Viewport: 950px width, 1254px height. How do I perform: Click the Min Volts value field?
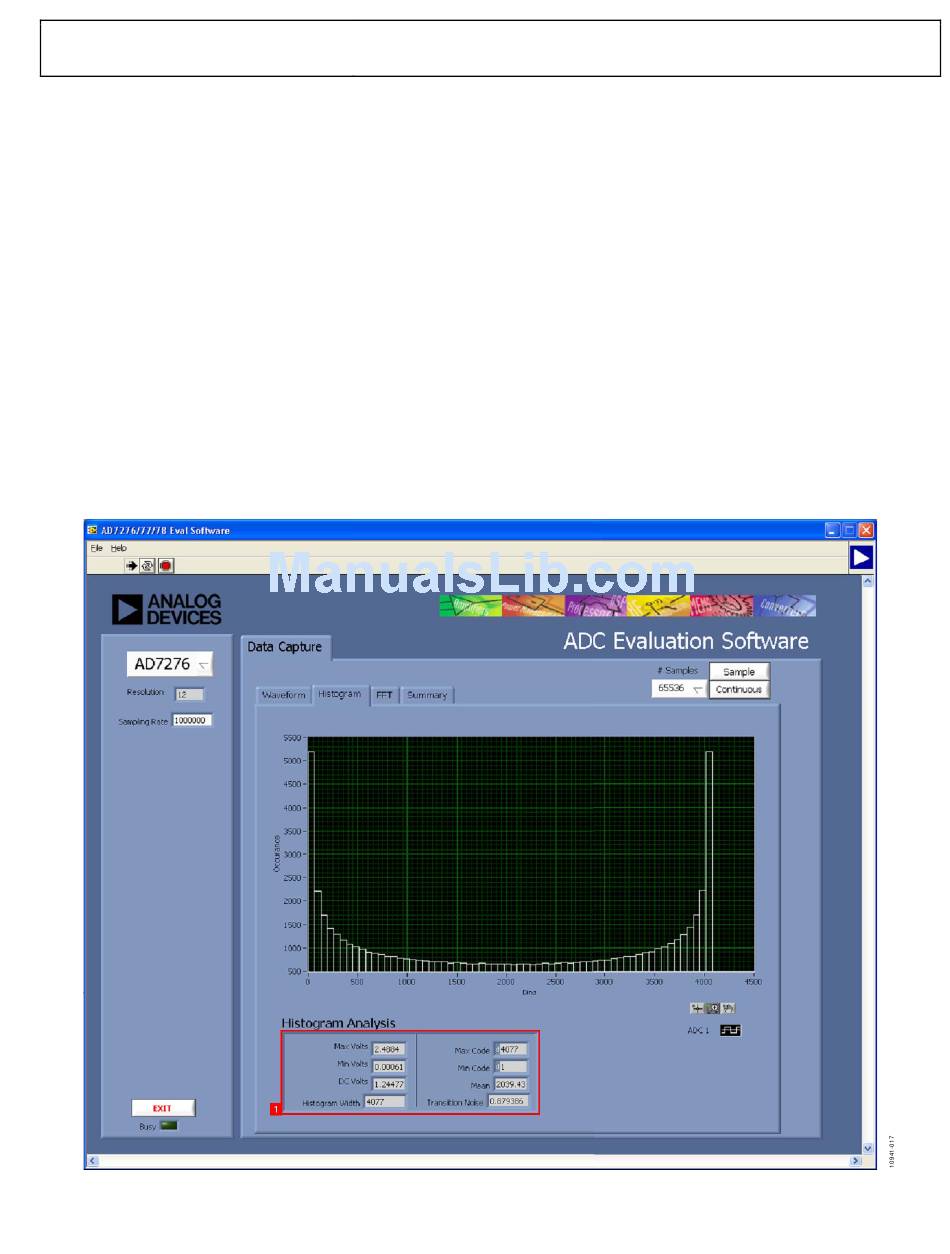[x=389, y=1067]
